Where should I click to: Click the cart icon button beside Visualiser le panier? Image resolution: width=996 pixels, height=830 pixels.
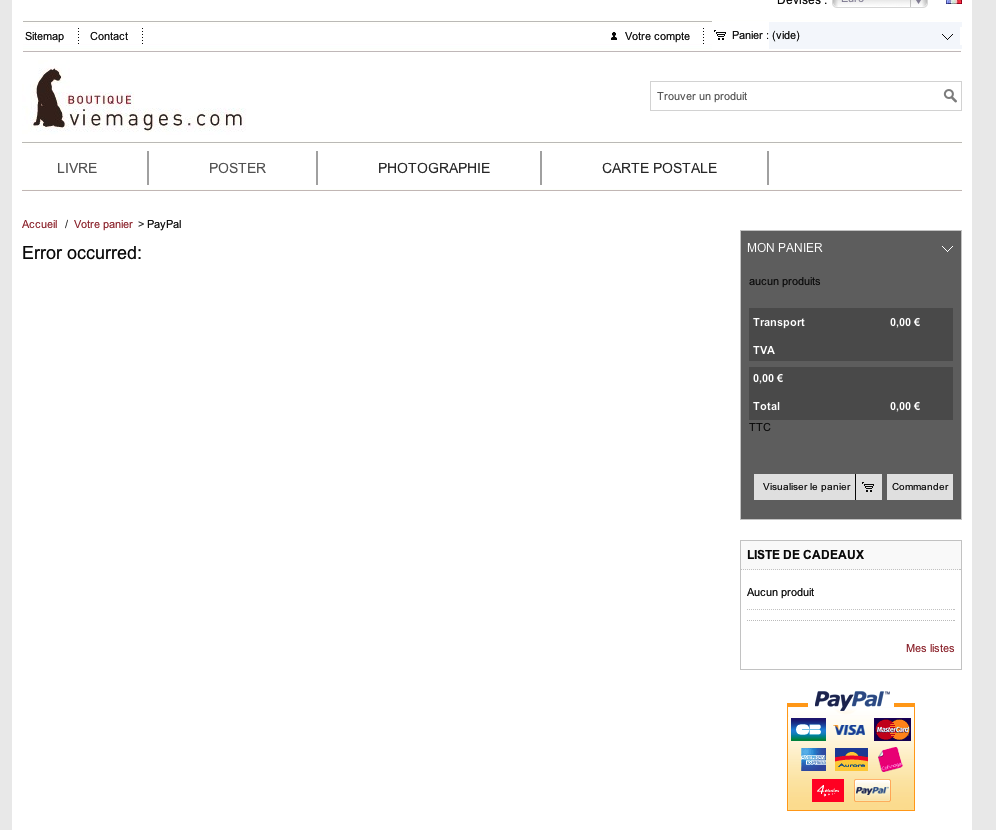pos(868,487)
